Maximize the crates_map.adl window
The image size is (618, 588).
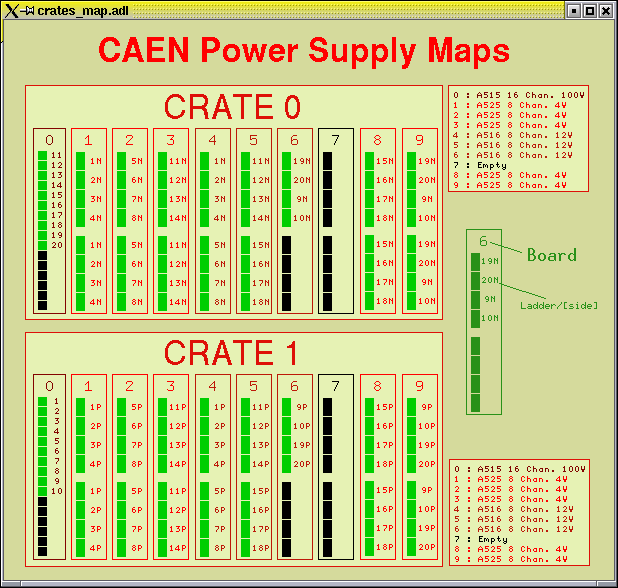tap(590, 11)
